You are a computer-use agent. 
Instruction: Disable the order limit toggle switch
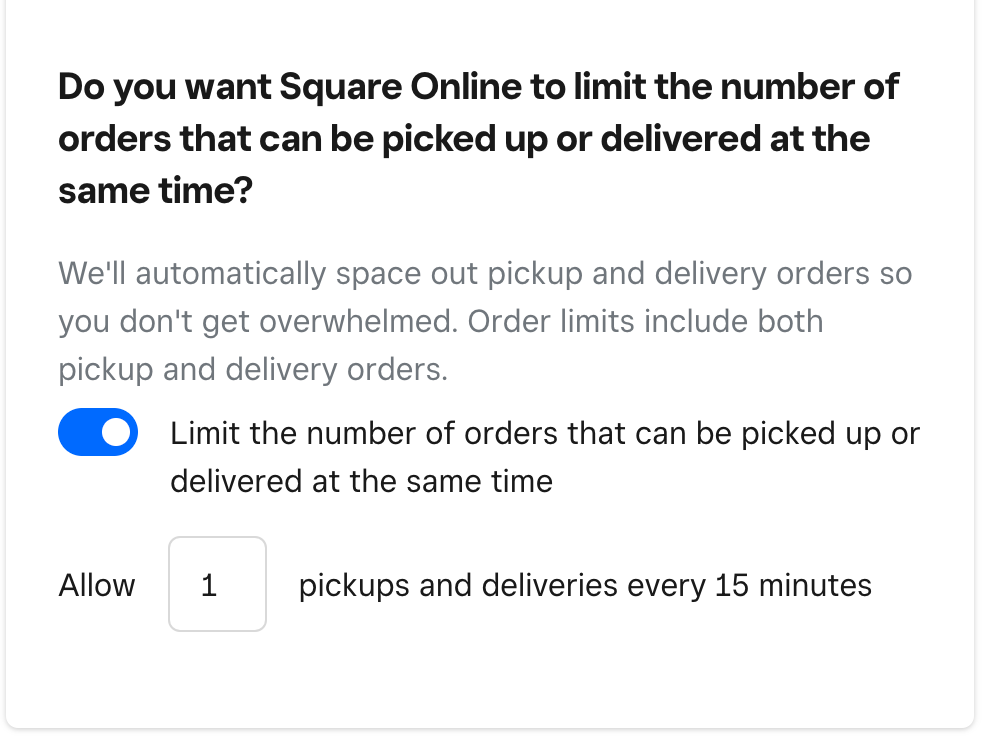pos(98,432)
